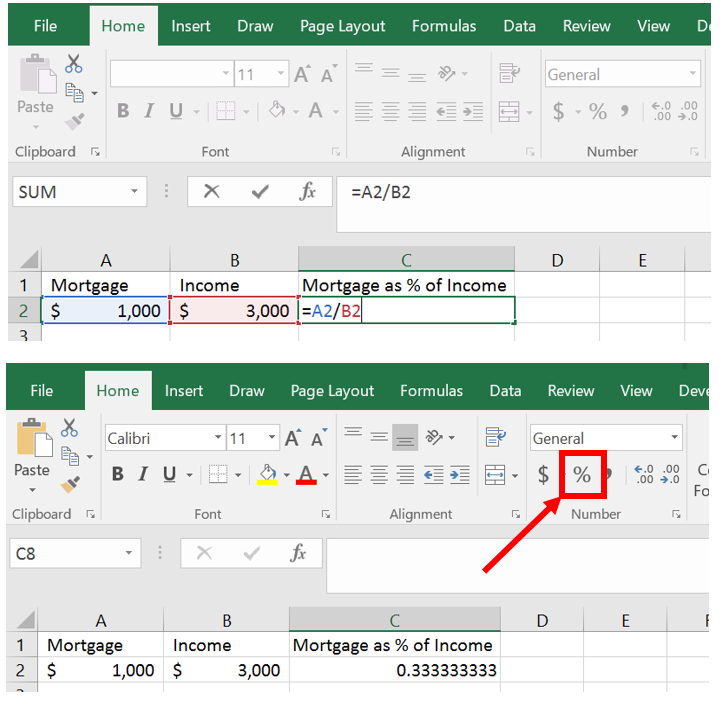Click Increase Decimal in lower ribbon
727x708 pixels.
(x=644, y=474)
